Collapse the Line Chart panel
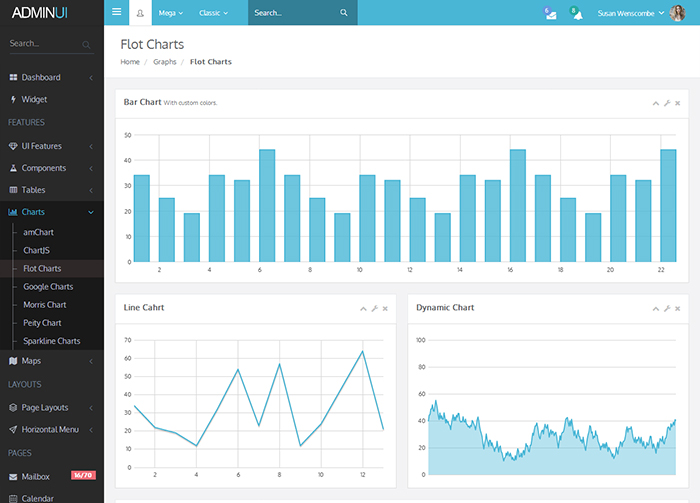700x503 pixels. [364, 308]
